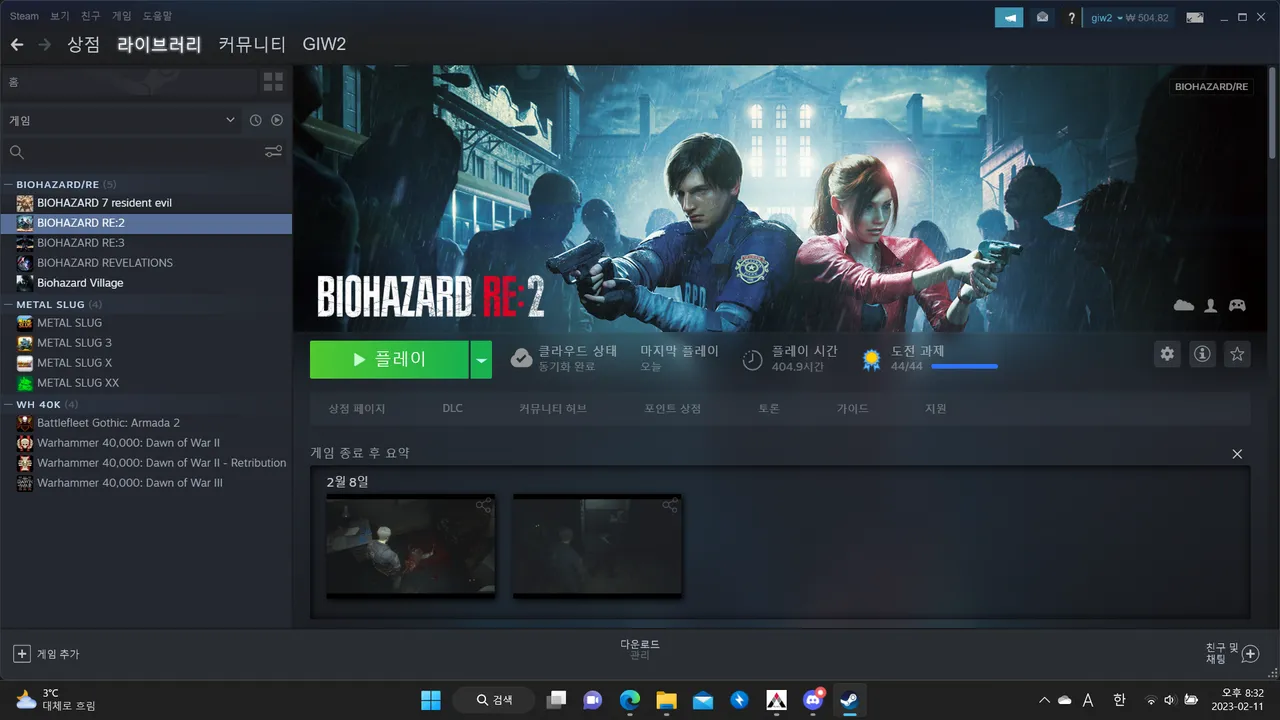Go to the 커뮤니티 tab

(x=252, y=45)
